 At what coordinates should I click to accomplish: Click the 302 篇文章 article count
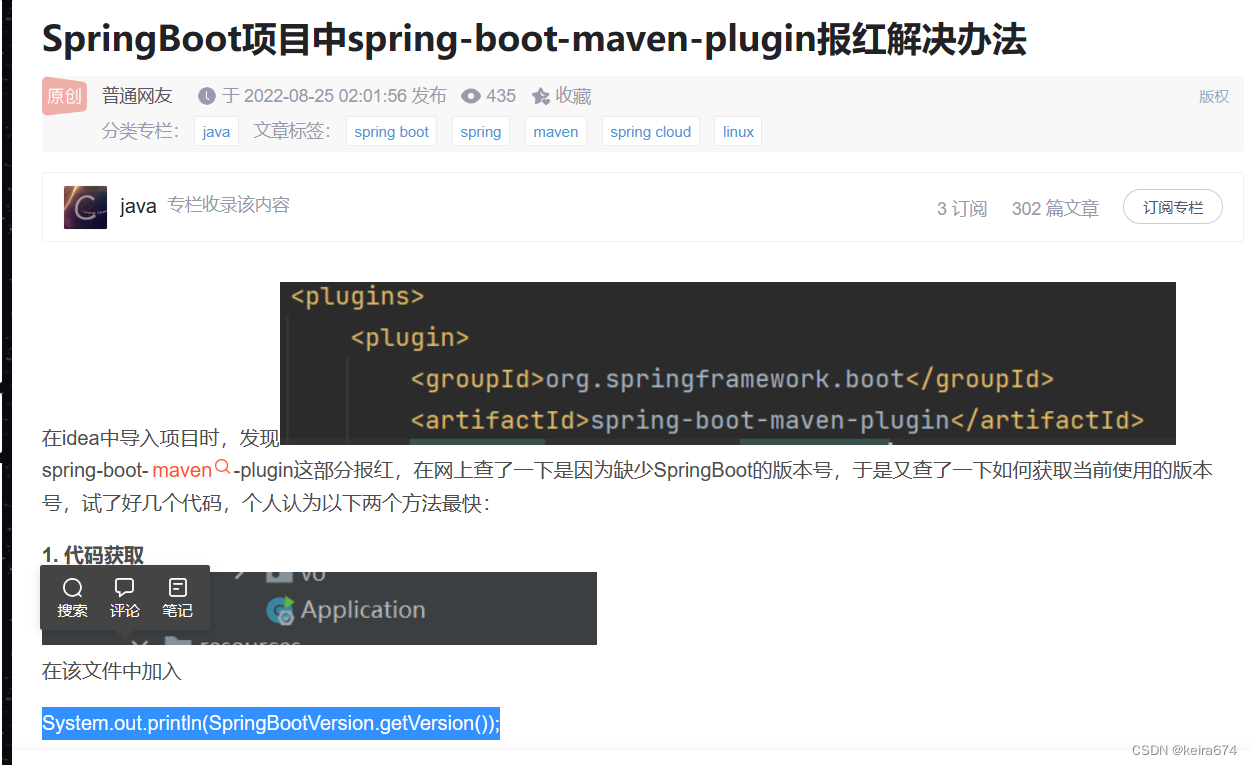click(1055, 208)
